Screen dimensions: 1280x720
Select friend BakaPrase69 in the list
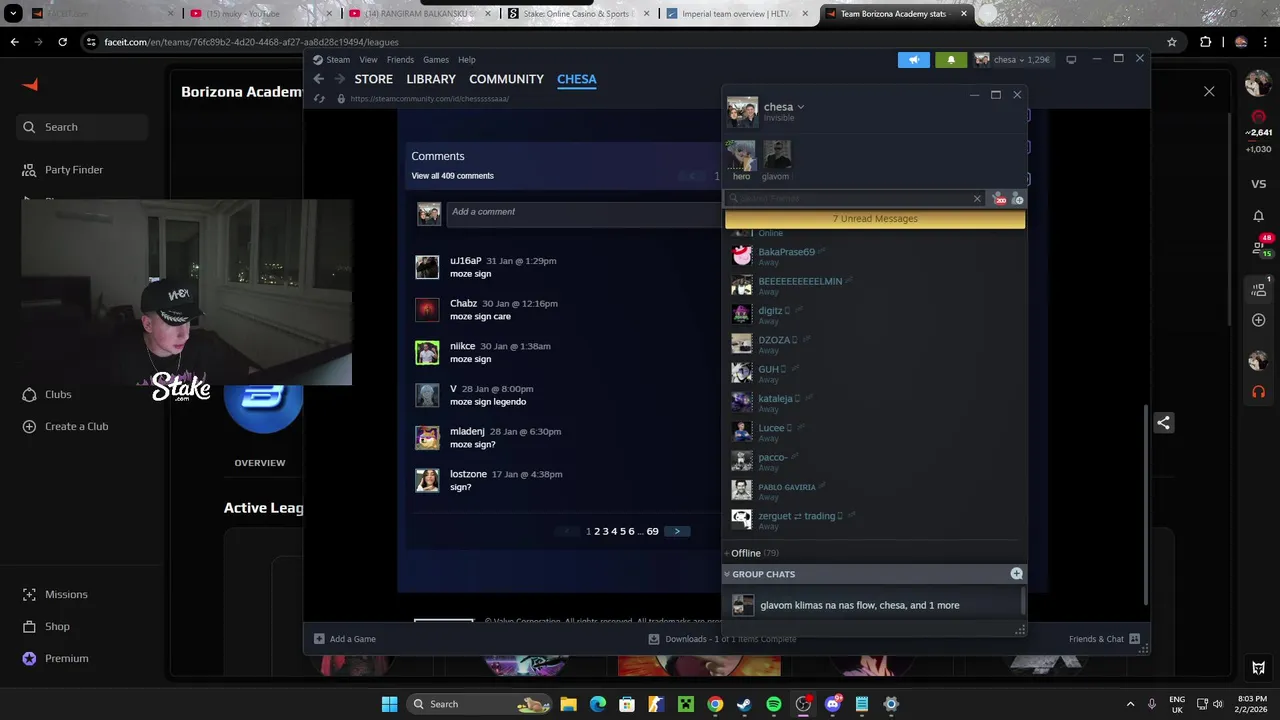tap(786, 255)
